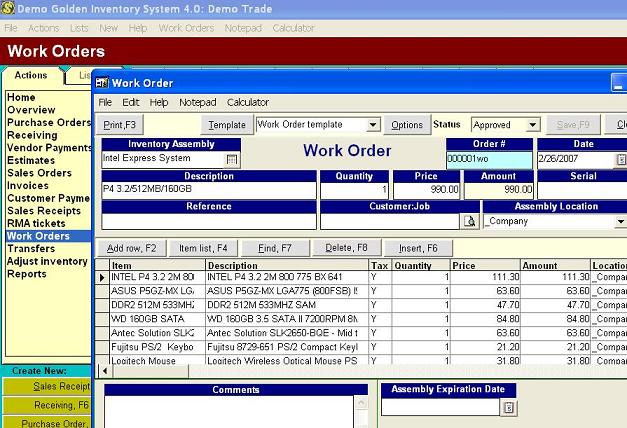Open Transfers in sidebar
Viewport: 627px width, 428px height.
point(31,248)
